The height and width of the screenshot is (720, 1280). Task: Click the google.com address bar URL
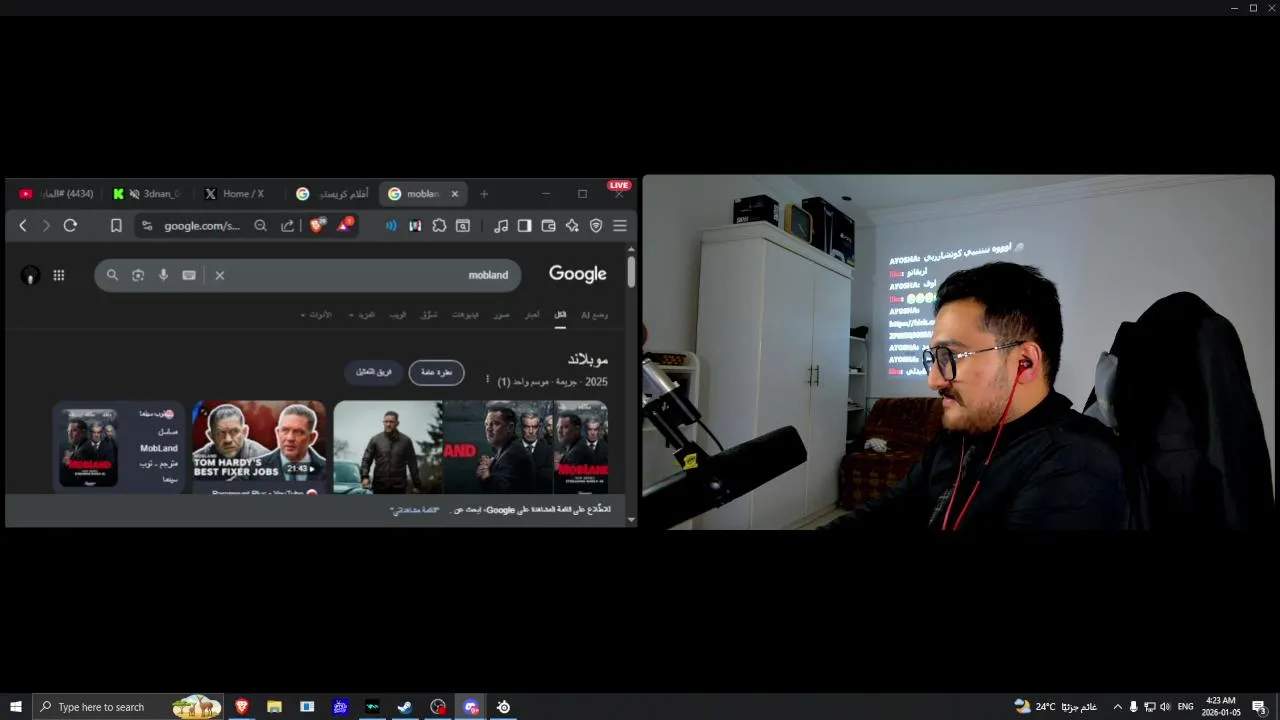202,226
